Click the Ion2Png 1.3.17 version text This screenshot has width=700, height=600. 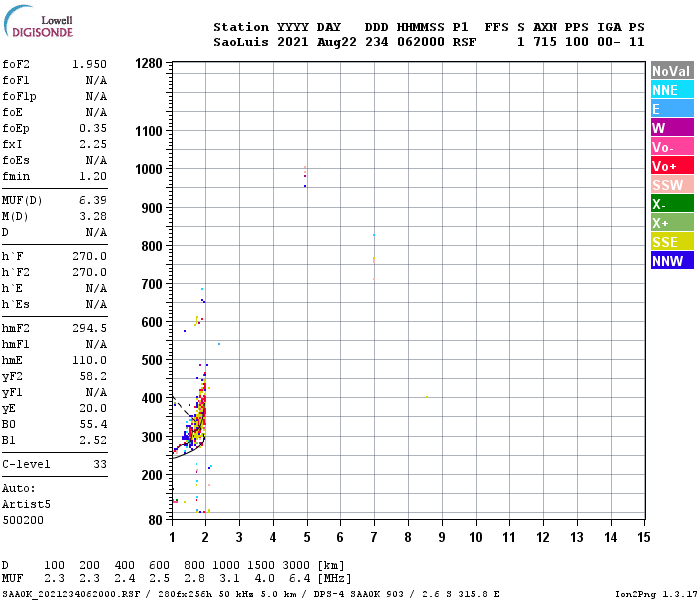coord(656,594)
